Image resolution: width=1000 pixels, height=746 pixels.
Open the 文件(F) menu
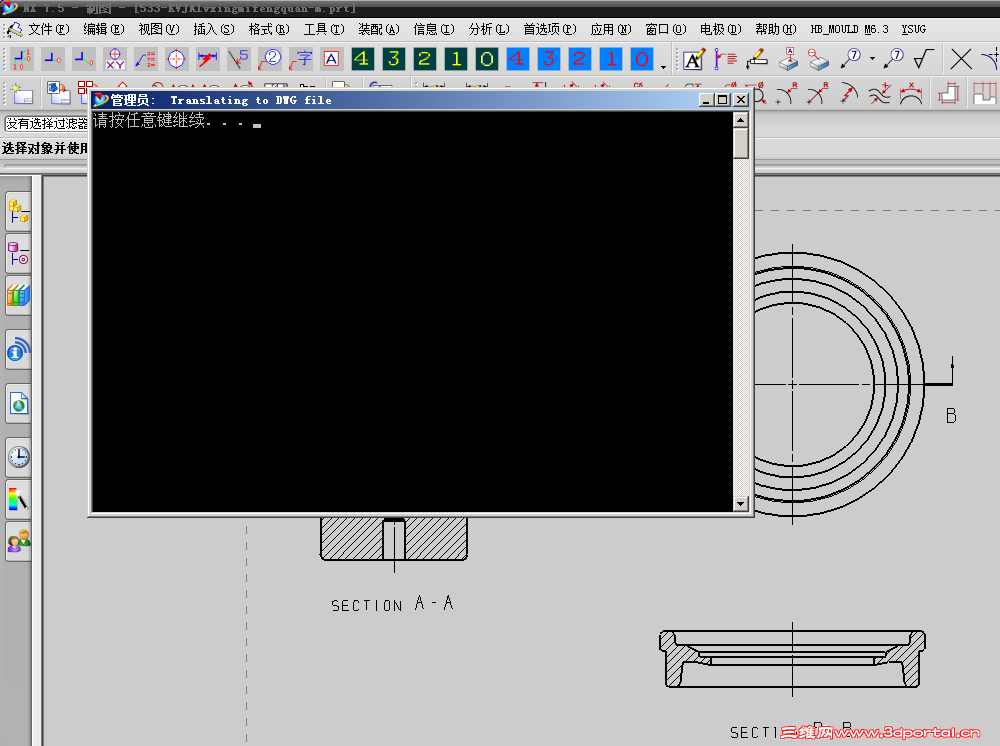click(49, 29)
